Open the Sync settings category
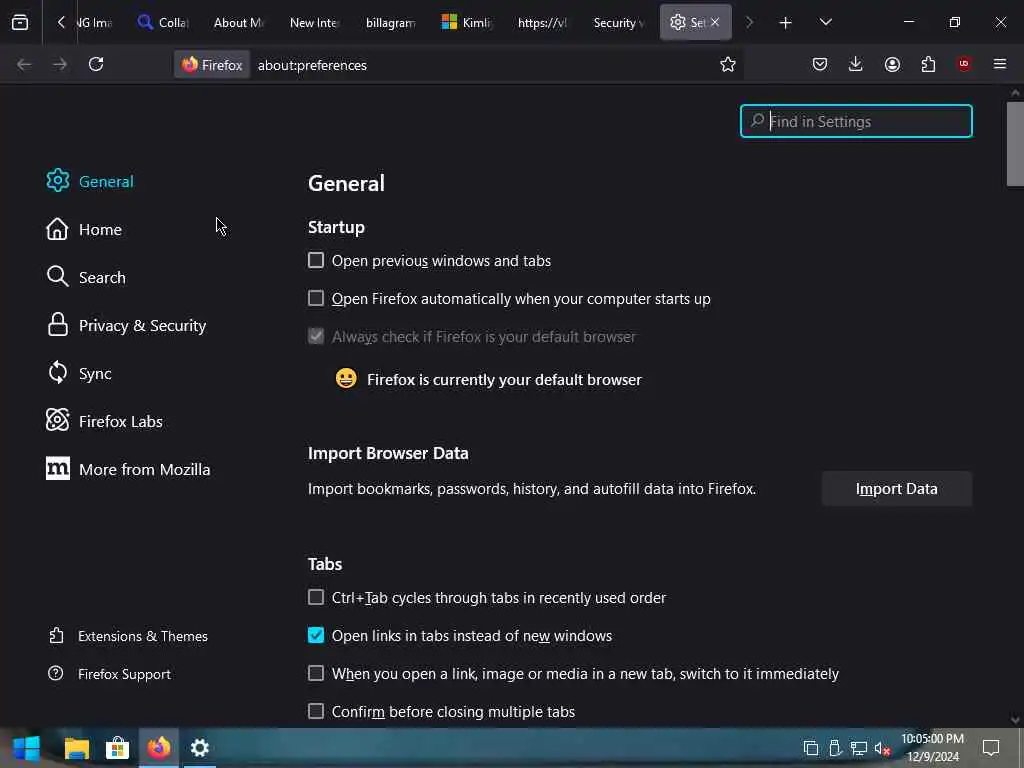 79,373
